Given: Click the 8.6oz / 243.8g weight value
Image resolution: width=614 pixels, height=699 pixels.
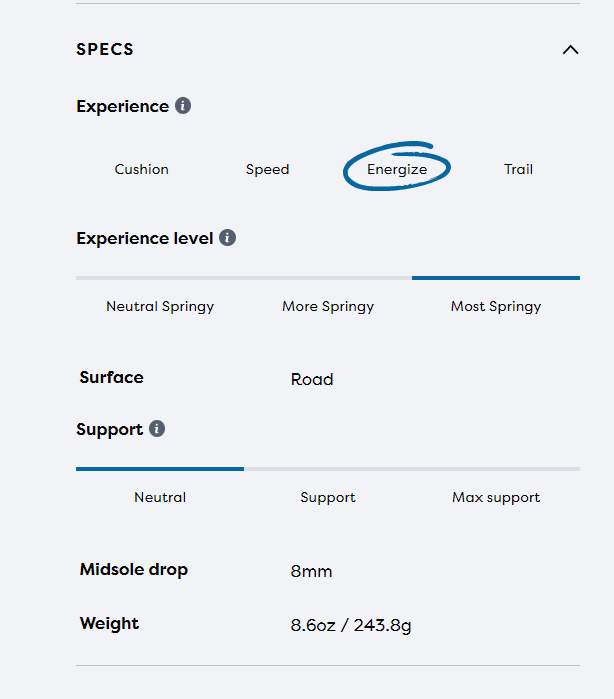Looking at the screenshot, I should (x=351, y=626).
